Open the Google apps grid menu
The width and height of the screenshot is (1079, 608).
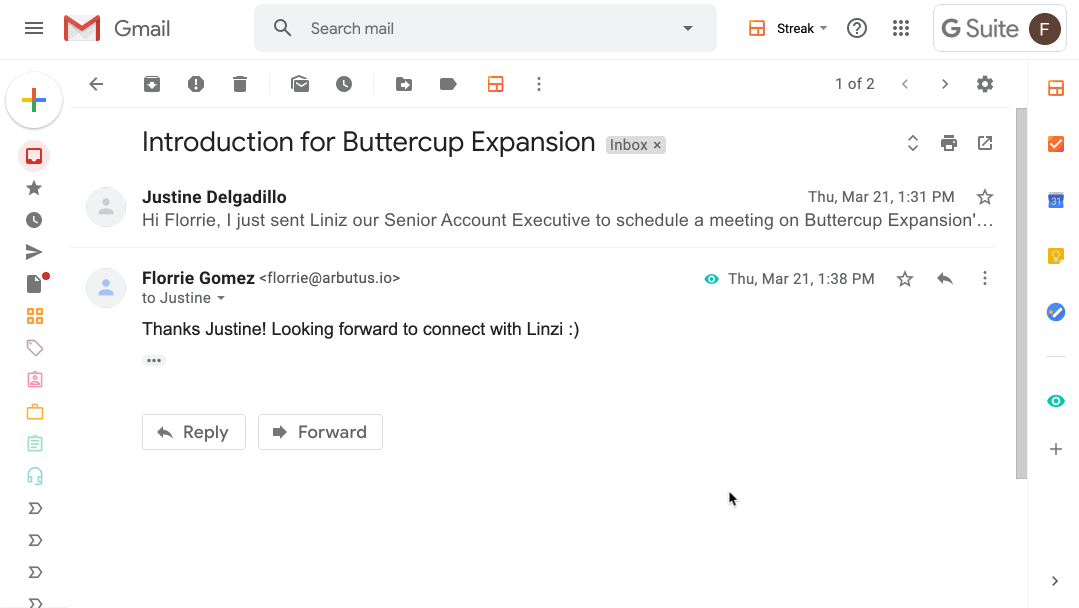(x=901, y=28)
